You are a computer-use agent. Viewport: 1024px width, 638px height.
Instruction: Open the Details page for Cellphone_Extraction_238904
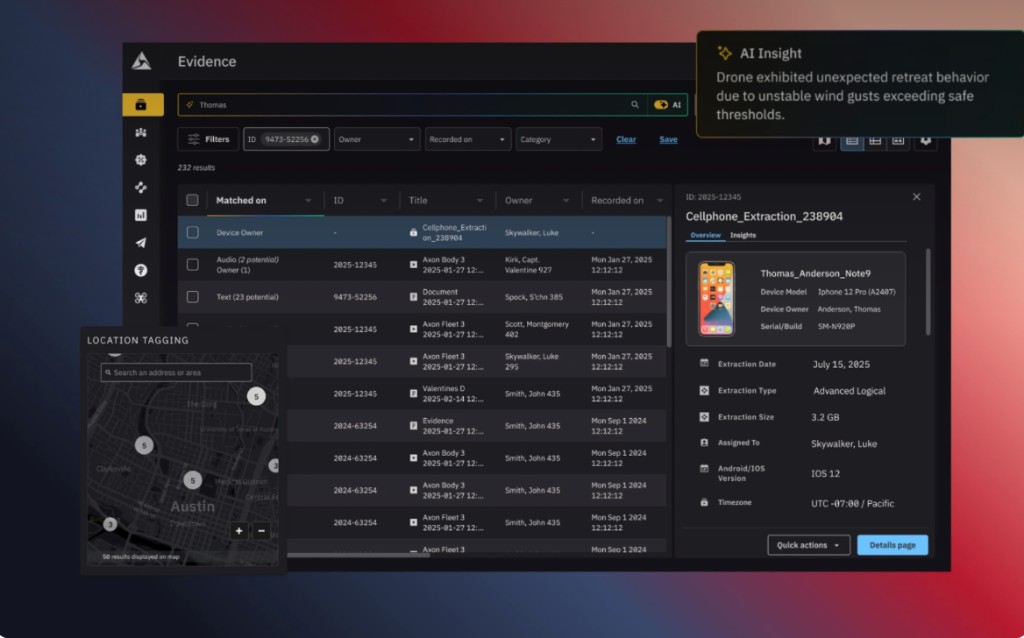pyautogui.click(x=891, y=546)
